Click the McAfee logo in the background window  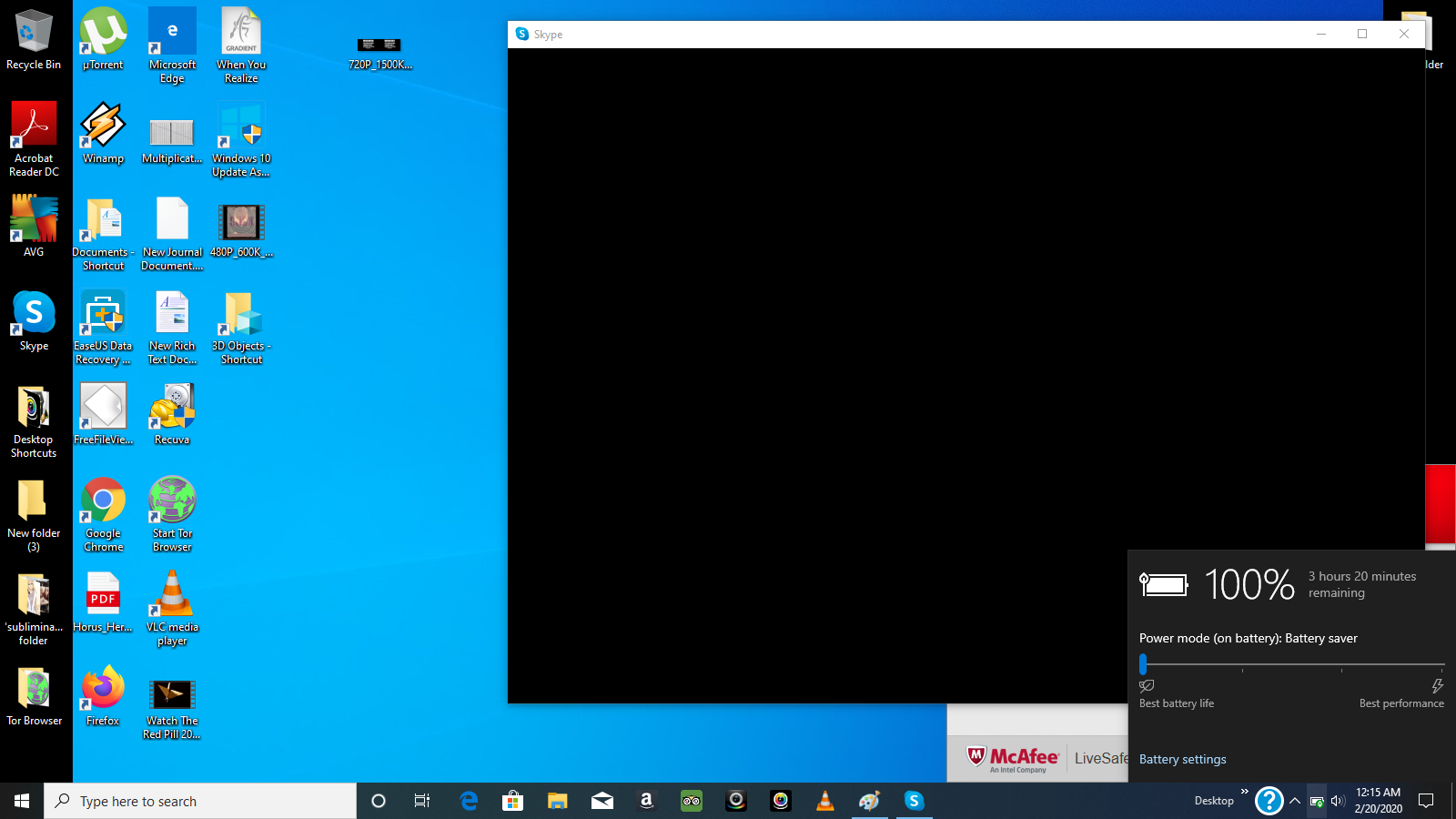tap(1013, 758)
